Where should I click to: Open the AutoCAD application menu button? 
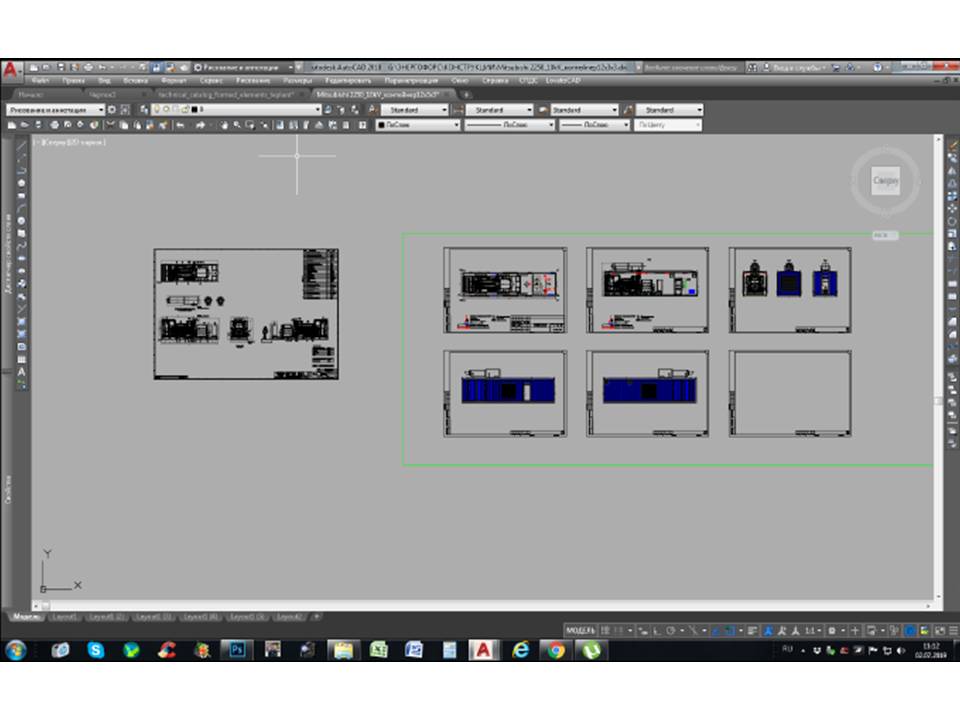tap(11, 70)
